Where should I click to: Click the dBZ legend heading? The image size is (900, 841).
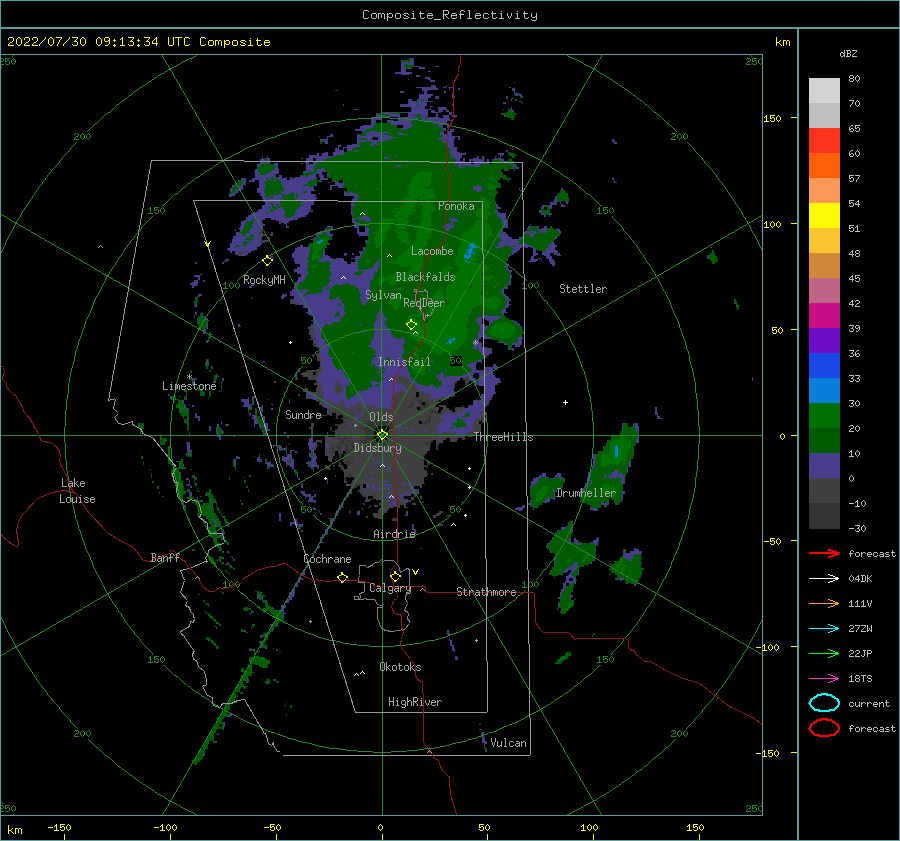coord(848,53)
